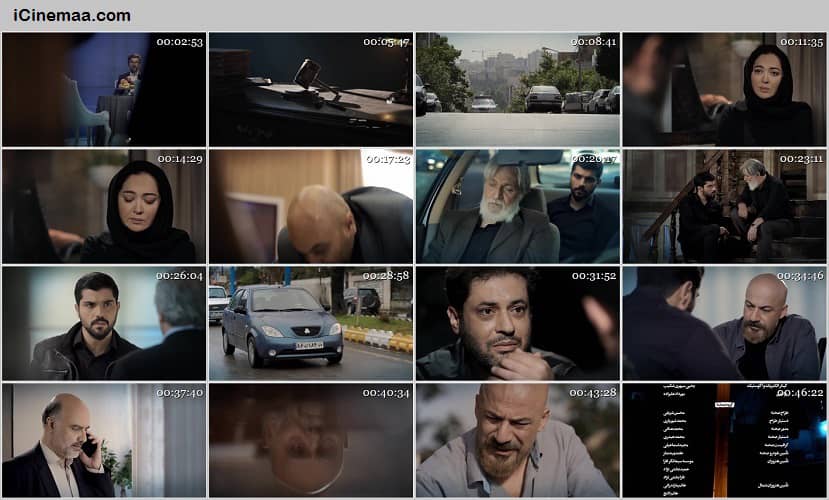The height and width of the screenshot is (500, 829).
Task: Open the thumbnail stamped 00:02:53
Action: point(104,89)
